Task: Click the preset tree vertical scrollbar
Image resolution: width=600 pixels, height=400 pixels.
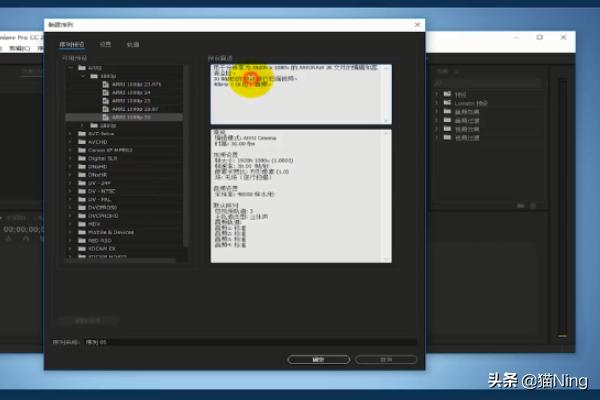Action: click(186, 157)
